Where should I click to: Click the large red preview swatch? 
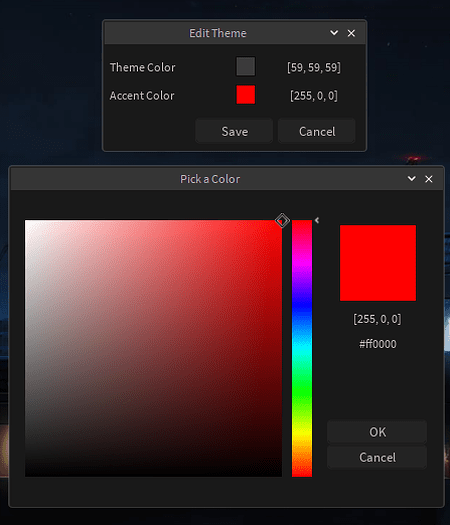[x=378, y=263]
